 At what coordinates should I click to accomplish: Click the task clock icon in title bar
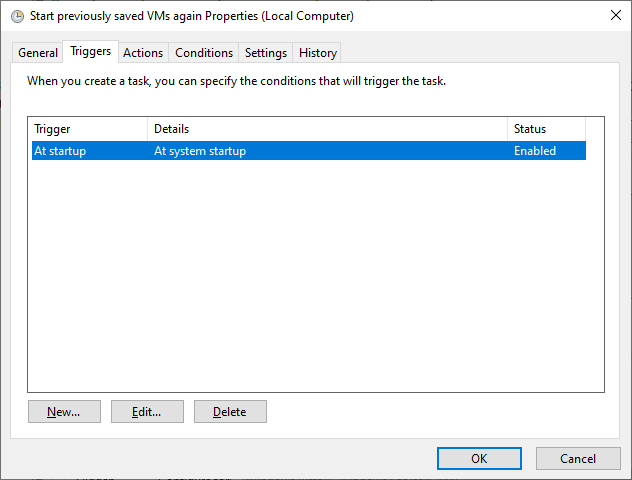[17, 16]
